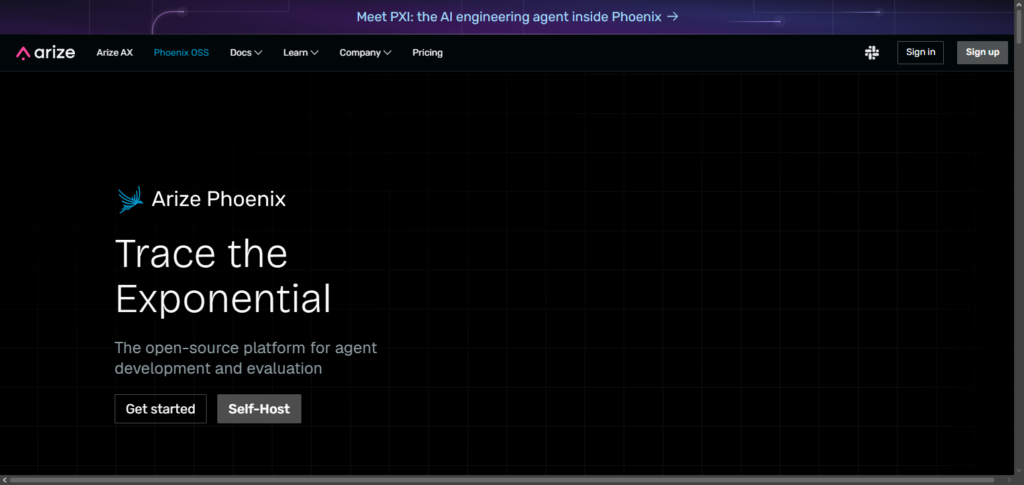Screen dimensions: 1024x485
Task: Open the Slack community icon
Action: coord(871,53)
